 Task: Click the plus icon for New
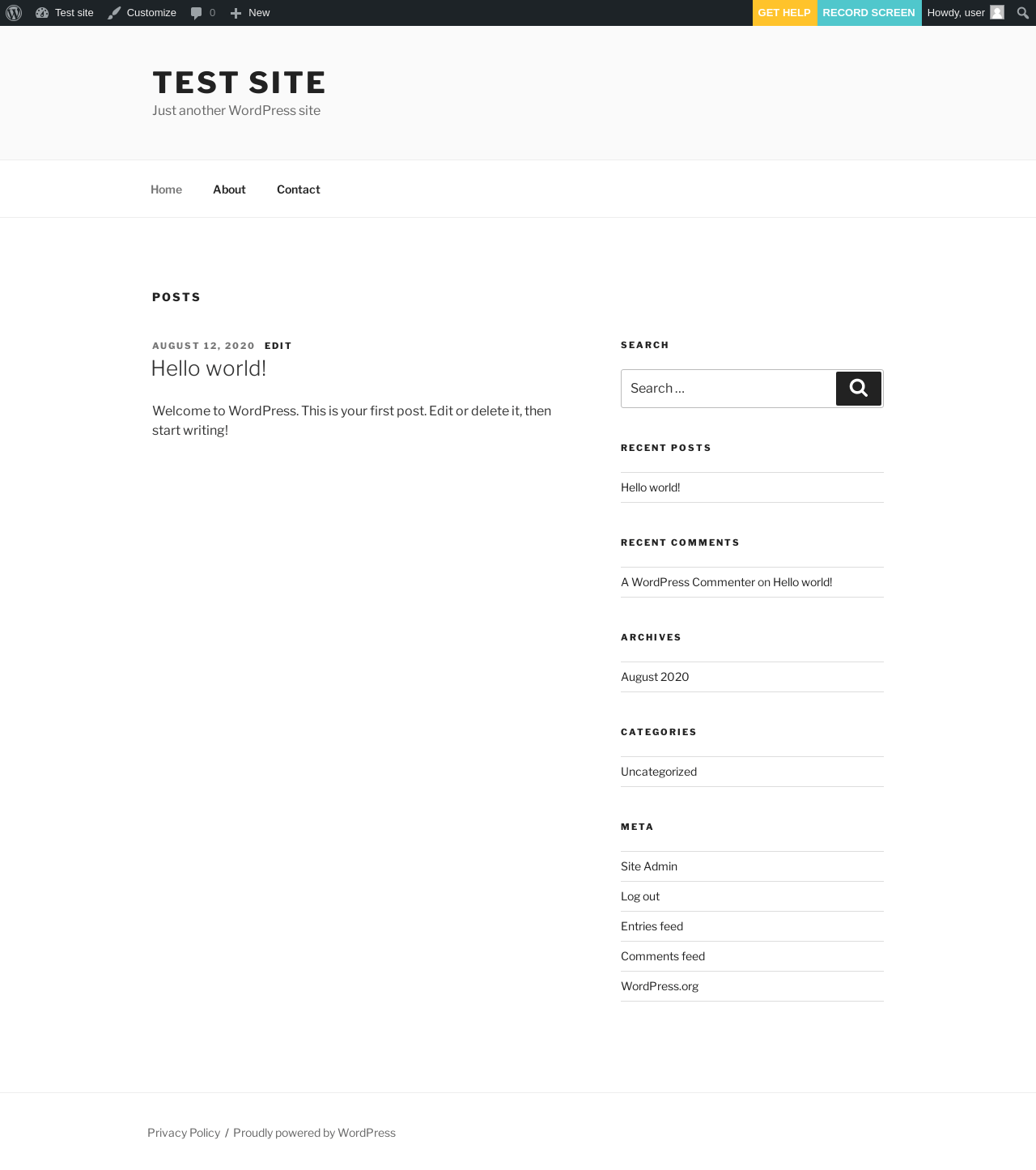[236, 13]
